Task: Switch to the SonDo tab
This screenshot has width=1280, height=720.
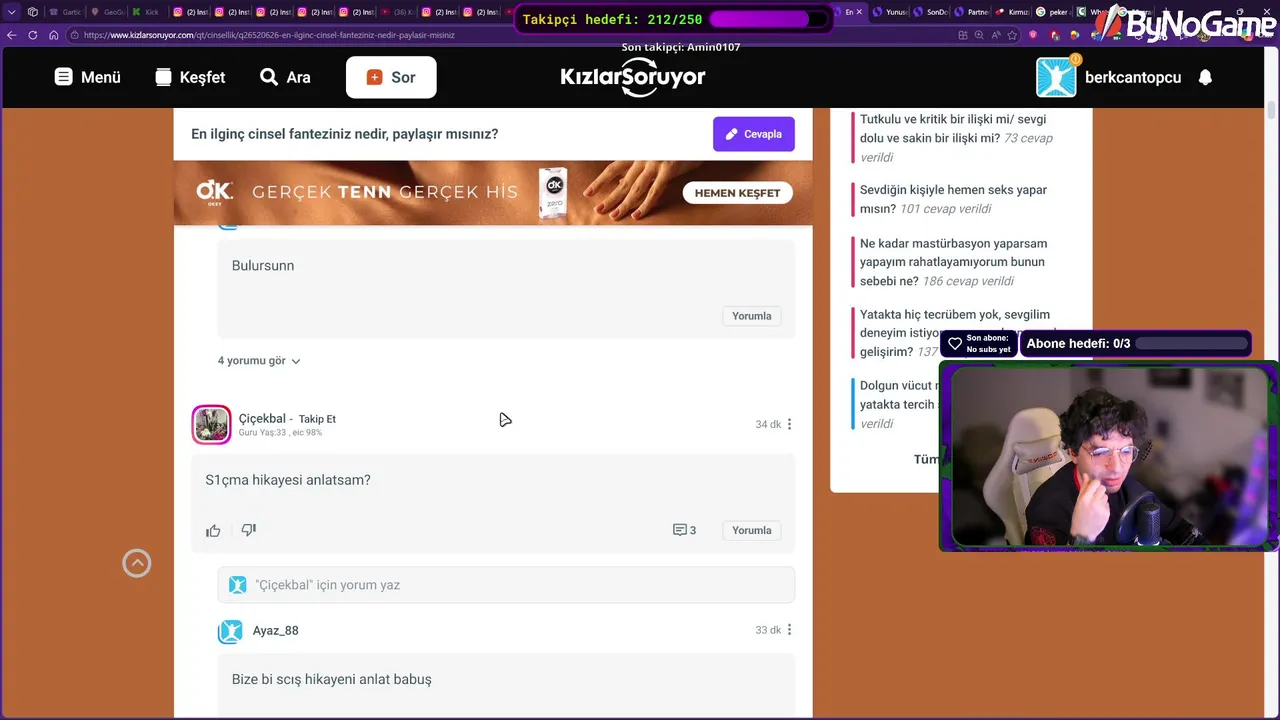Action: click(930, 12)
